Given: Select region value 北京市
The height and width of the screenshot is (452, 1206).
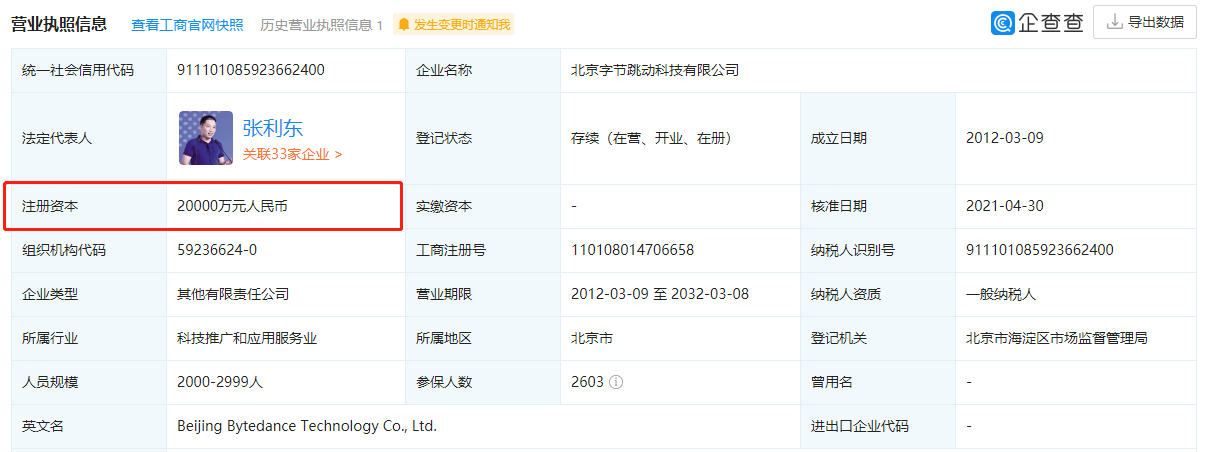Looking at the screenshot, I should [x=591, y=338].
